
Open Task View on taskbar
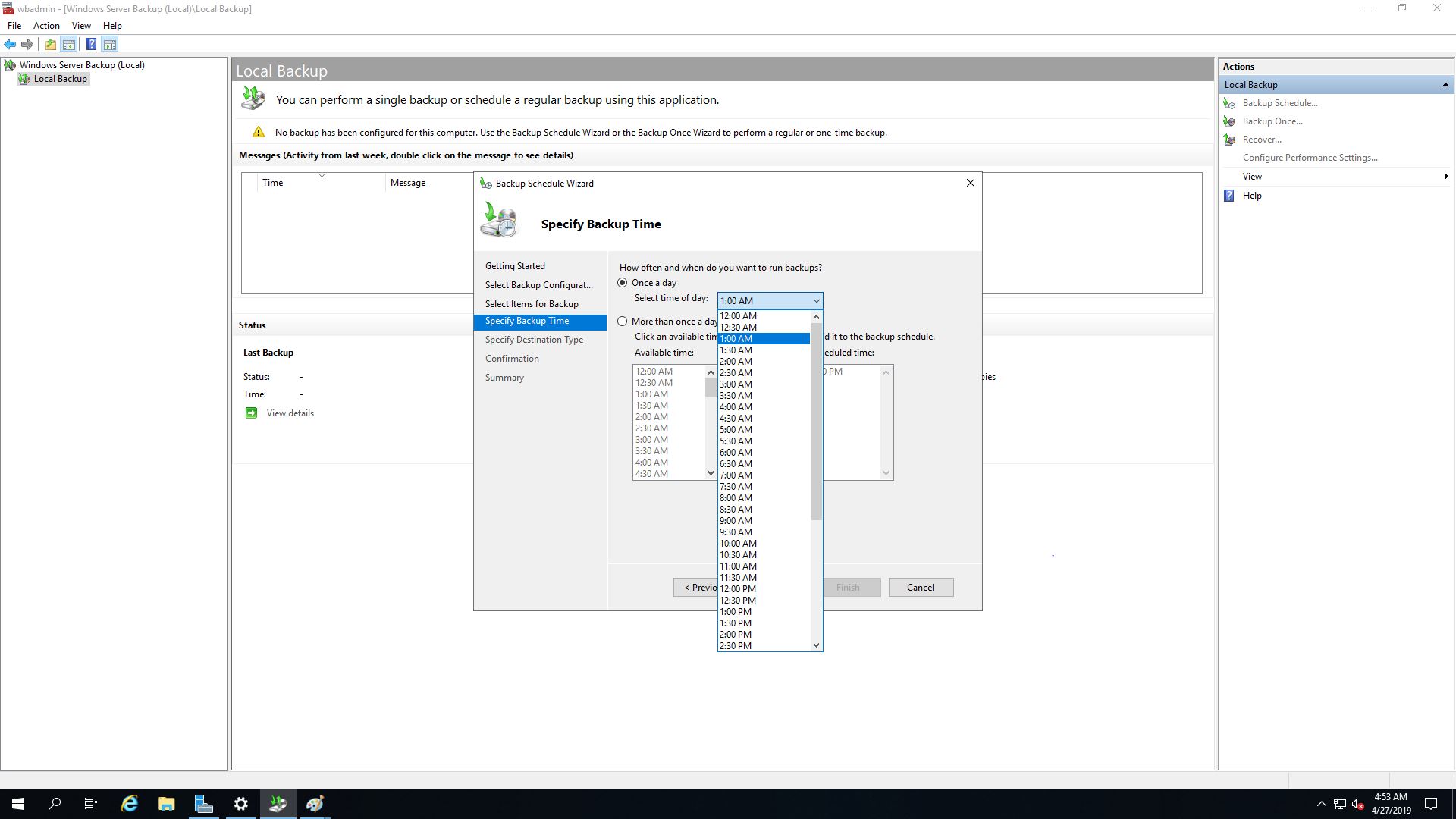tap(91, 804)
